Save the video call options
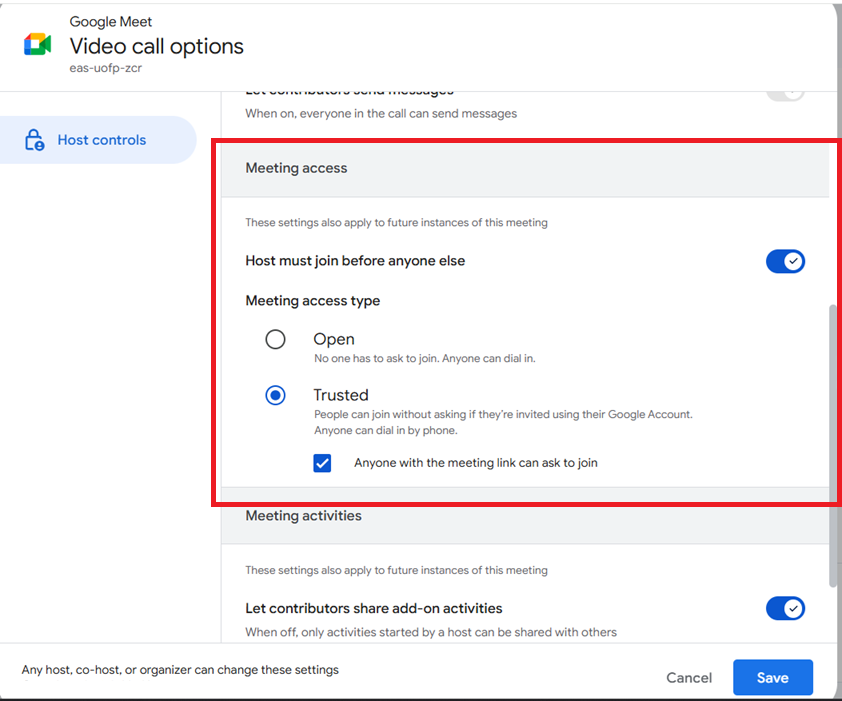This screenshot has width=842, height=701. coord(772,677)
